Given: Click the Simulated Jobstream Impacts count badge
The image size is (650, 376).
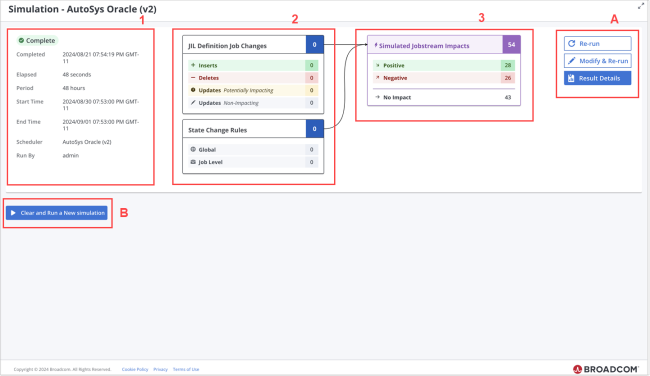Looking at the screenshot, I should click(512, 45).
